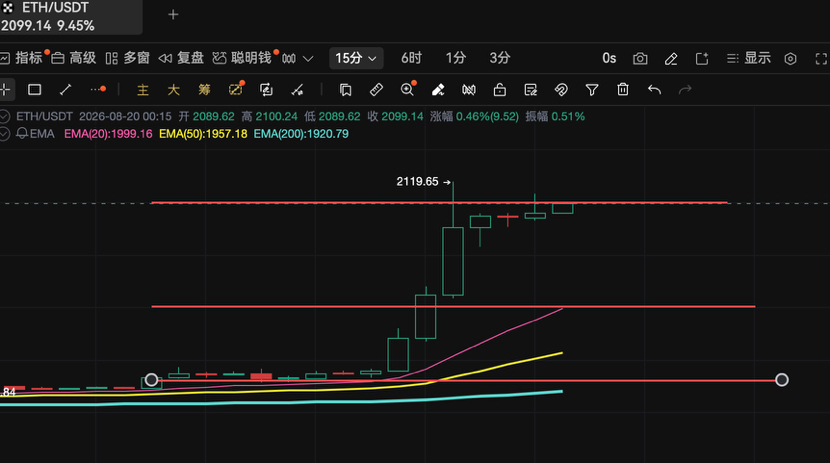Toggle fullscreen mode icon
Image resolution: width=830 pixels, height=463 pixels.
[821, 59]
